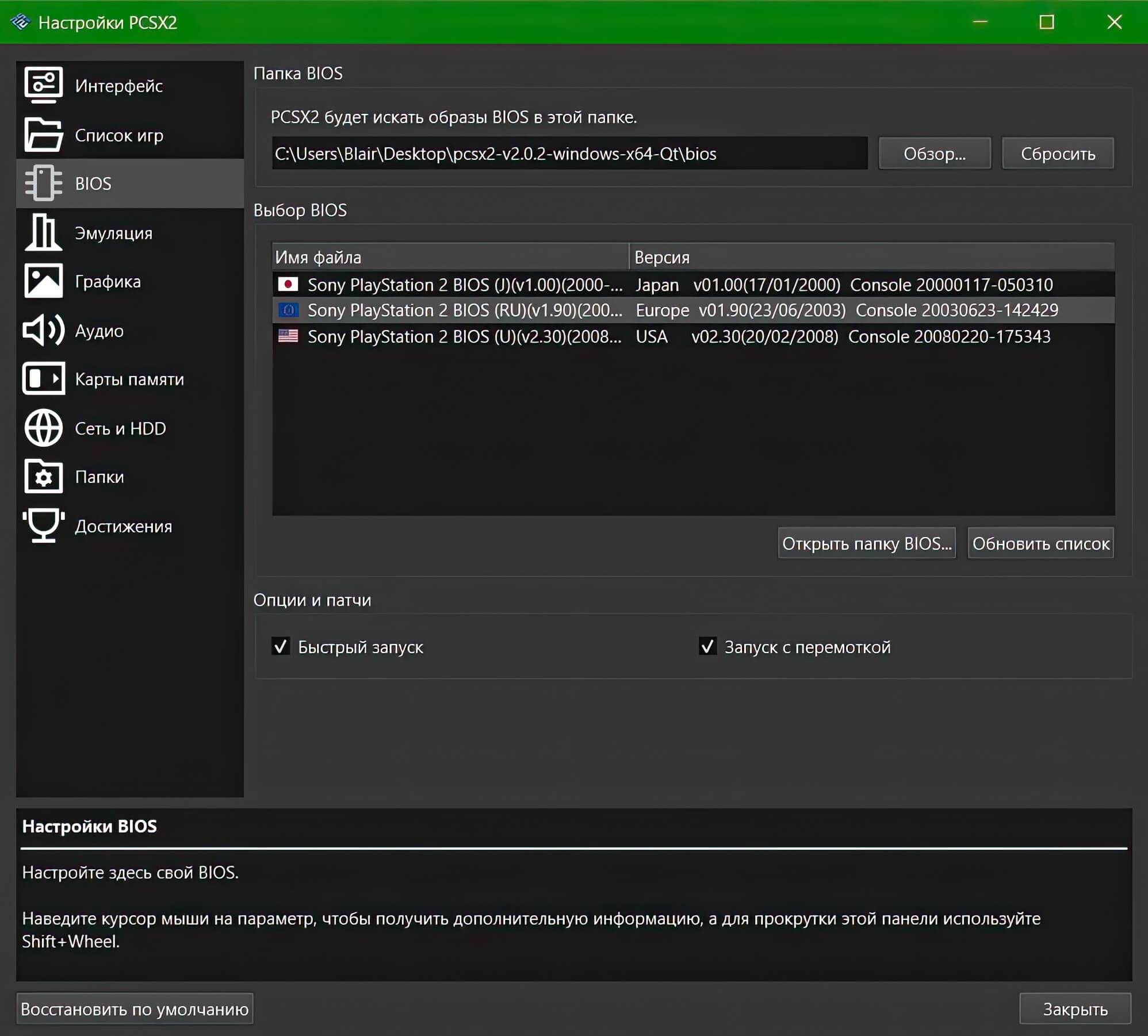Image resolution: width=1148 pixels, height=1036 pixels.
Task: Click the Обновить список button
Action: (x=1040, y=543)
